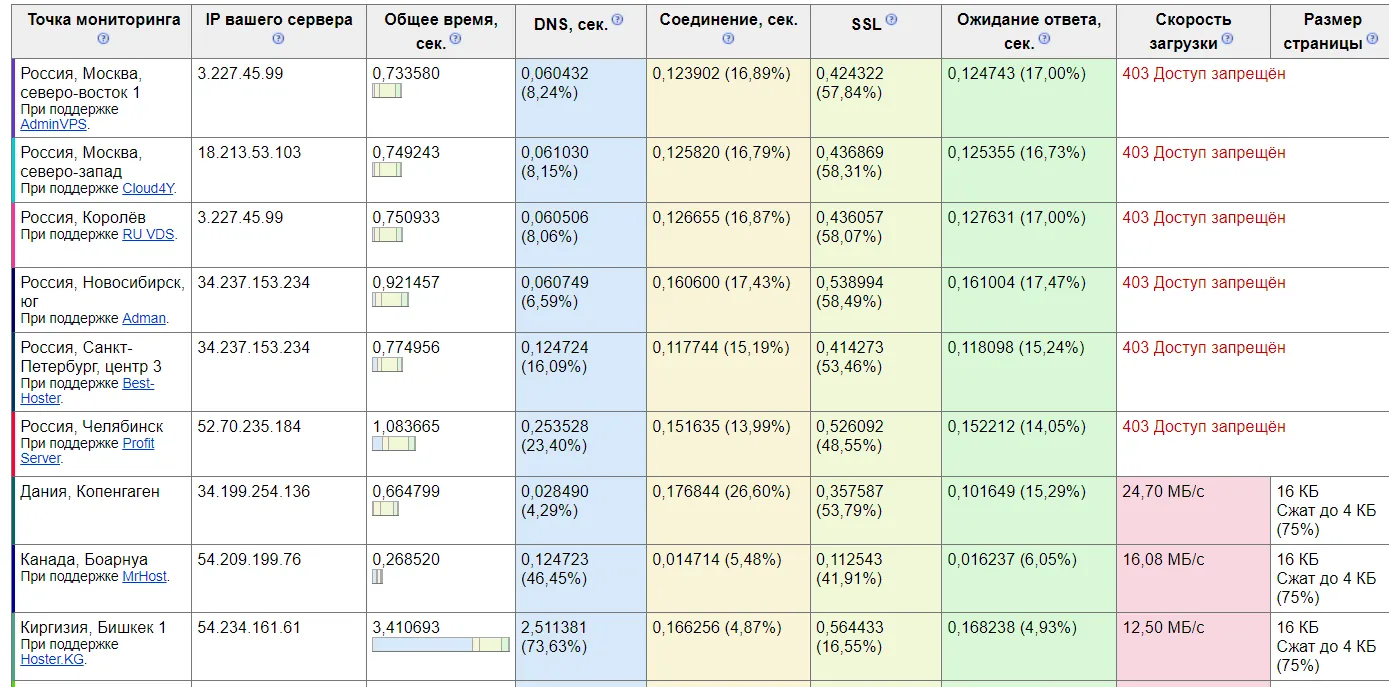The image size is (1389, 687).
Task: Click help icon beside Ожидание ответа, сек.
Action: (x=1045, y=39)
